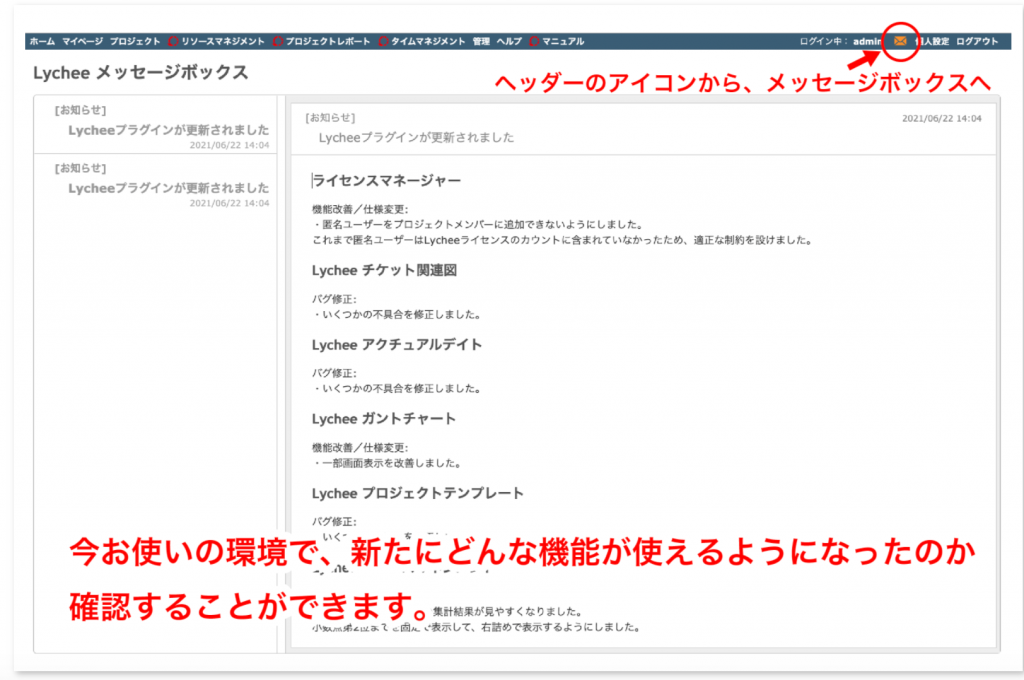Screen dimensions: 1024x680
Task: Click the Lychee メッセージボックス page title
Action: tap(140, 73)
